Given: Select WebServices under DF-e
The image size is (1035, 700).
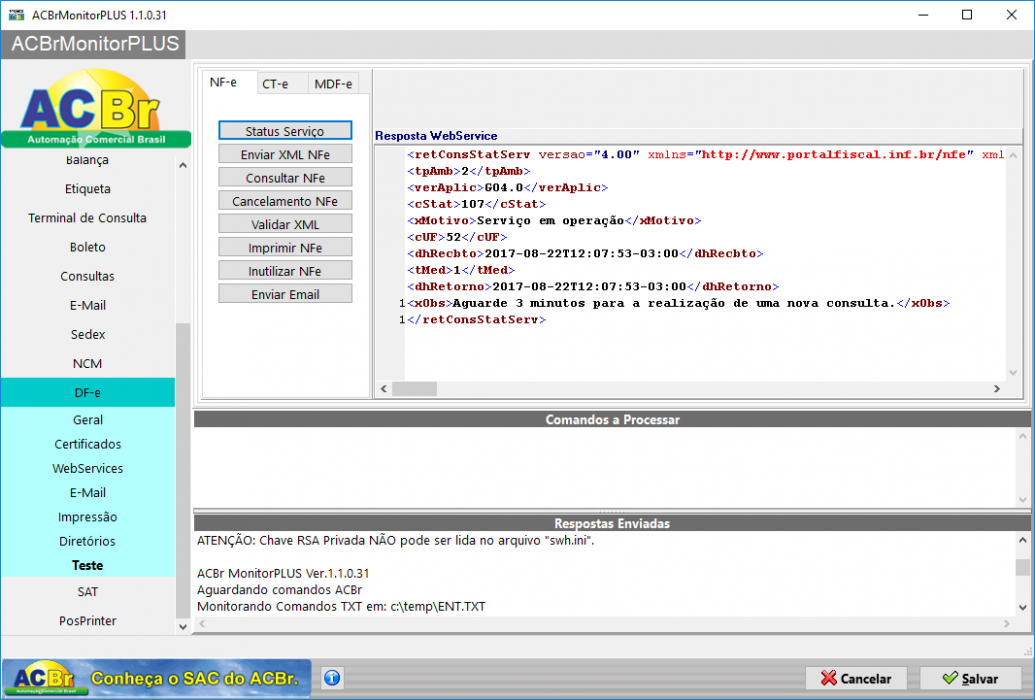Looking at the screenshot, I should [88, 468].
